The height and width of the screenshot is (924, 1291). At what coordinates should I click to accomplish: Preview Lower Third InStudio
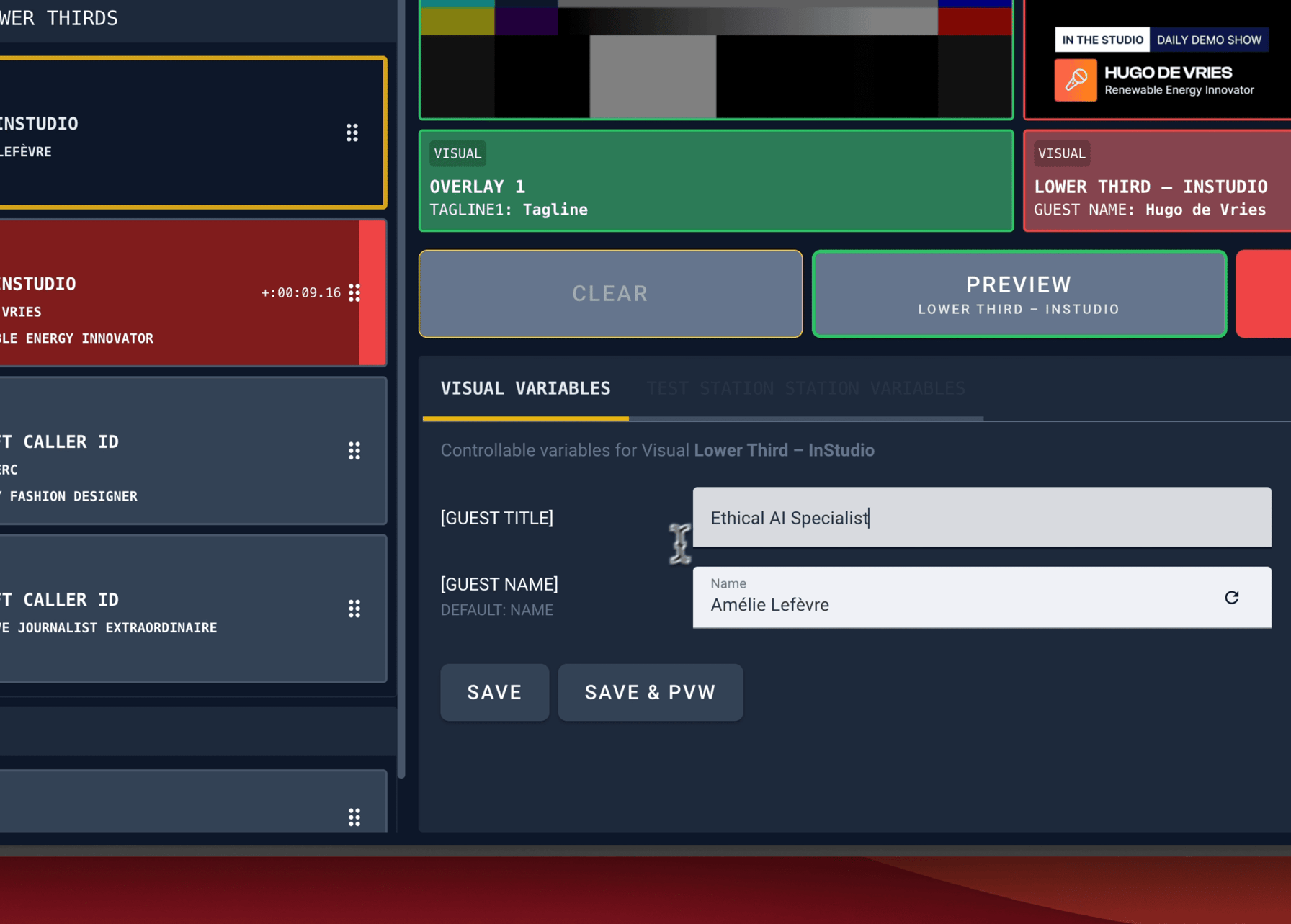click(1019, 294)
